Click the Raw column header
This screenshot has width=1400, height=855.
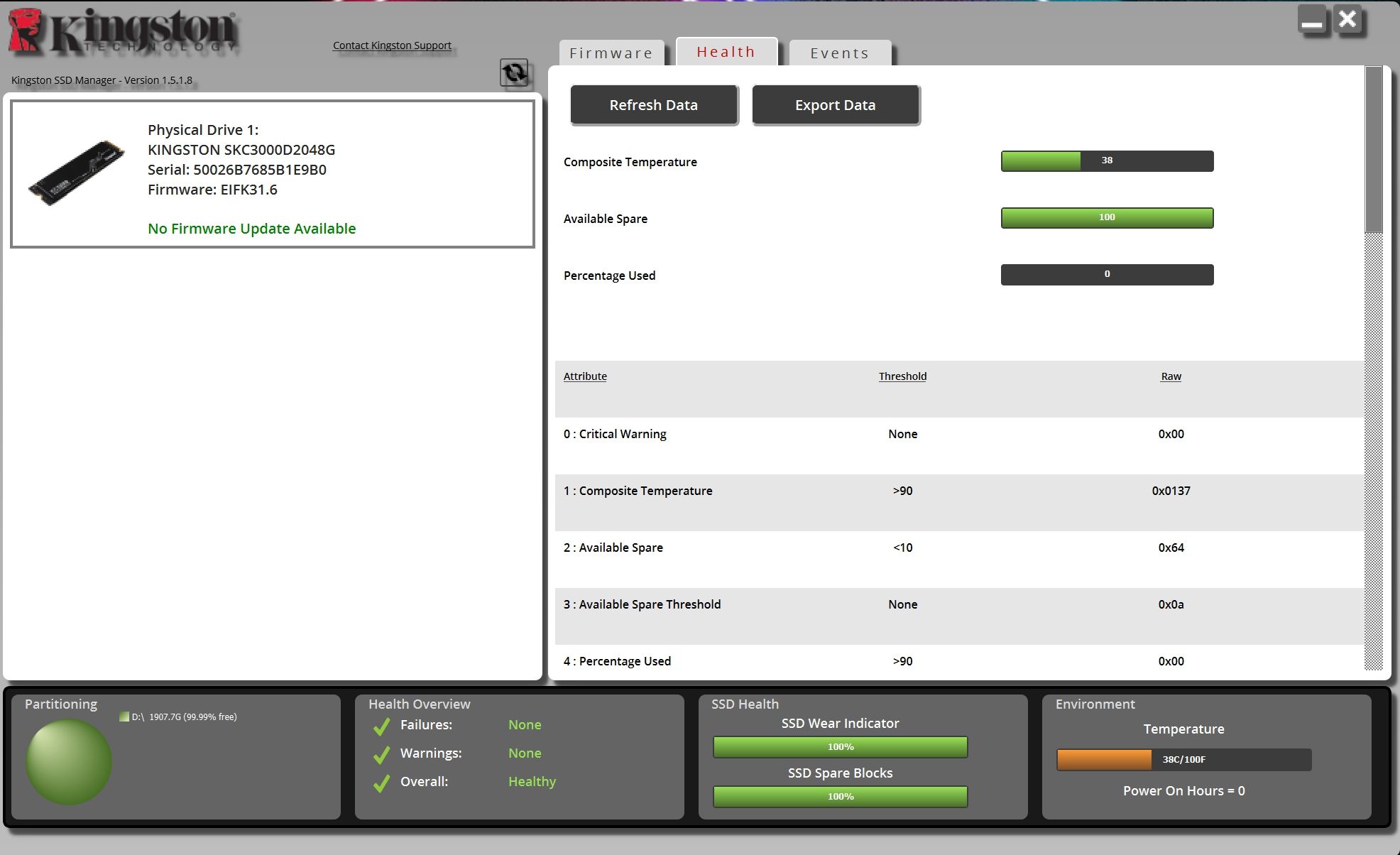pos(1171,376)
